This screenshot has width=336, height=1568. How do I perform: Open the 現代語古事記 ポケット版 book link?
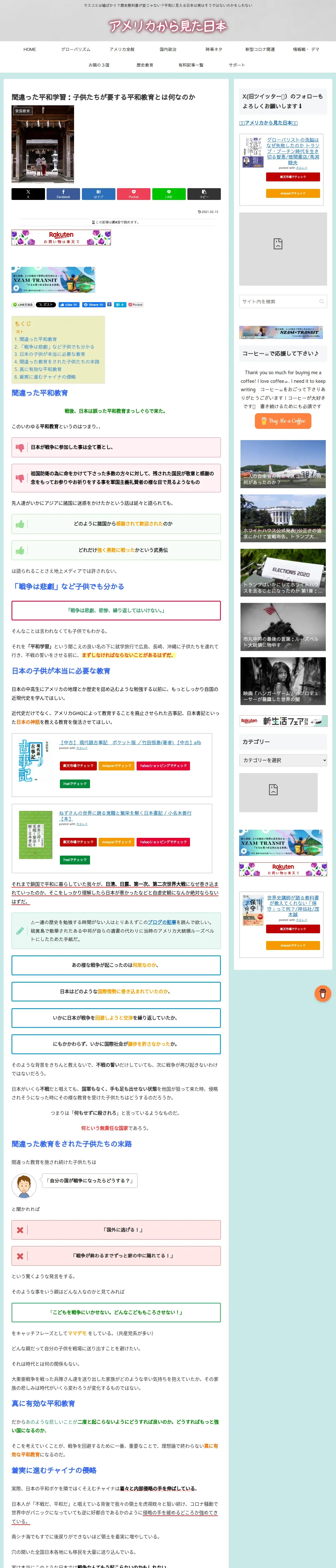[130, 743]
